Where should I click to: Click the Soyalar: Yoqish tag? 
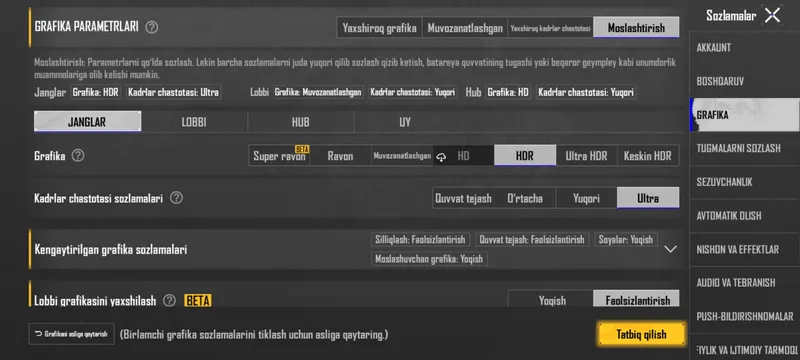[x=626, y=239]
